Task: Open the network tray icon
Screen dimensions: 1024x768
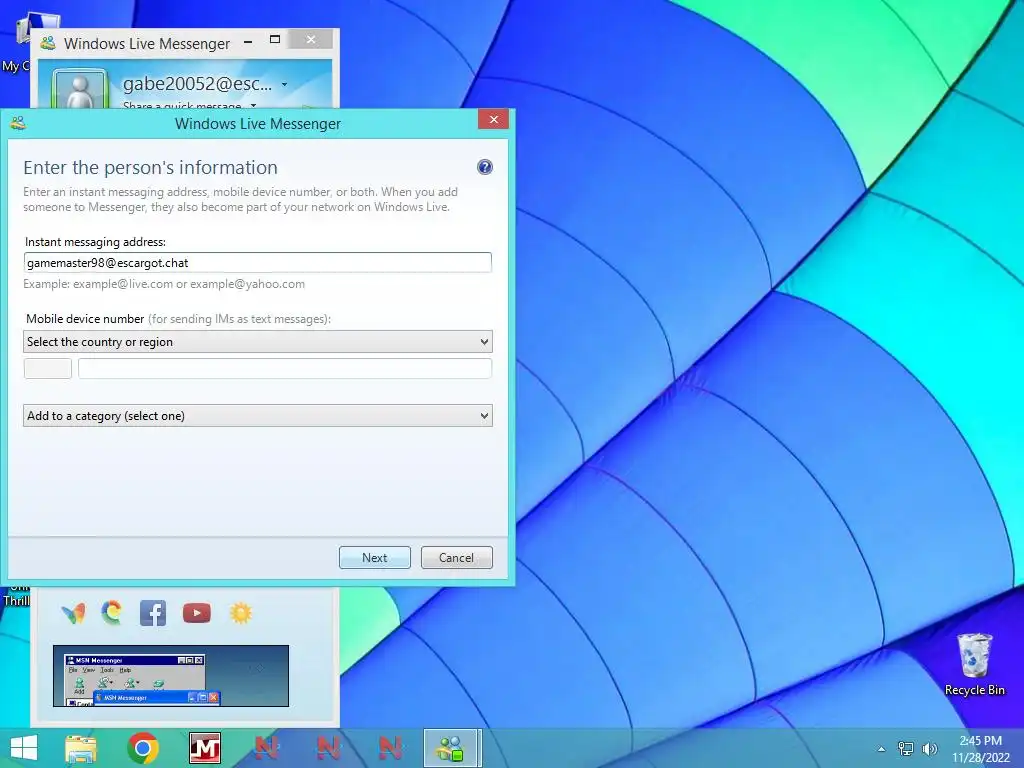Action: 906,748
